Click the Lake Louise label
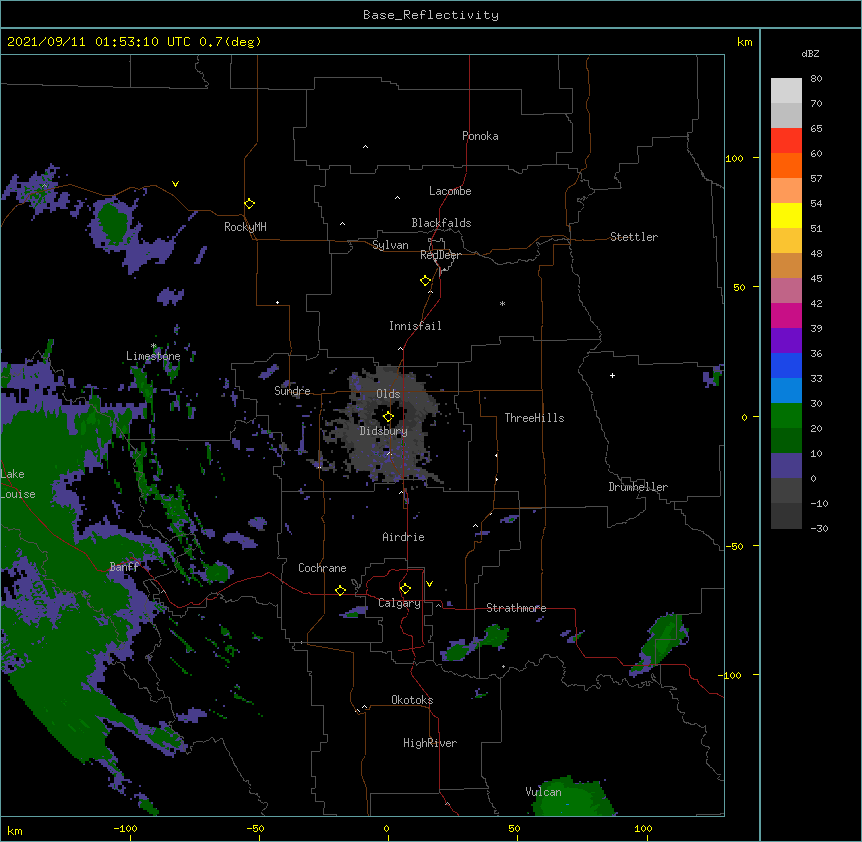Screen dimensions: 862x842 [18, 484]
